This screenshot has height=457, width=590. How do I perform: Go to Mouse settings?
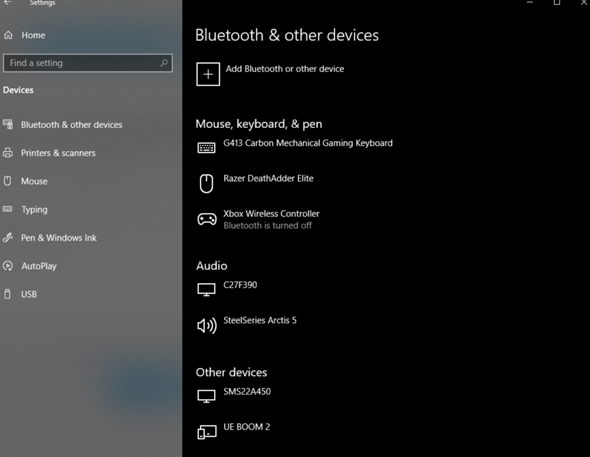click(34, 181)
